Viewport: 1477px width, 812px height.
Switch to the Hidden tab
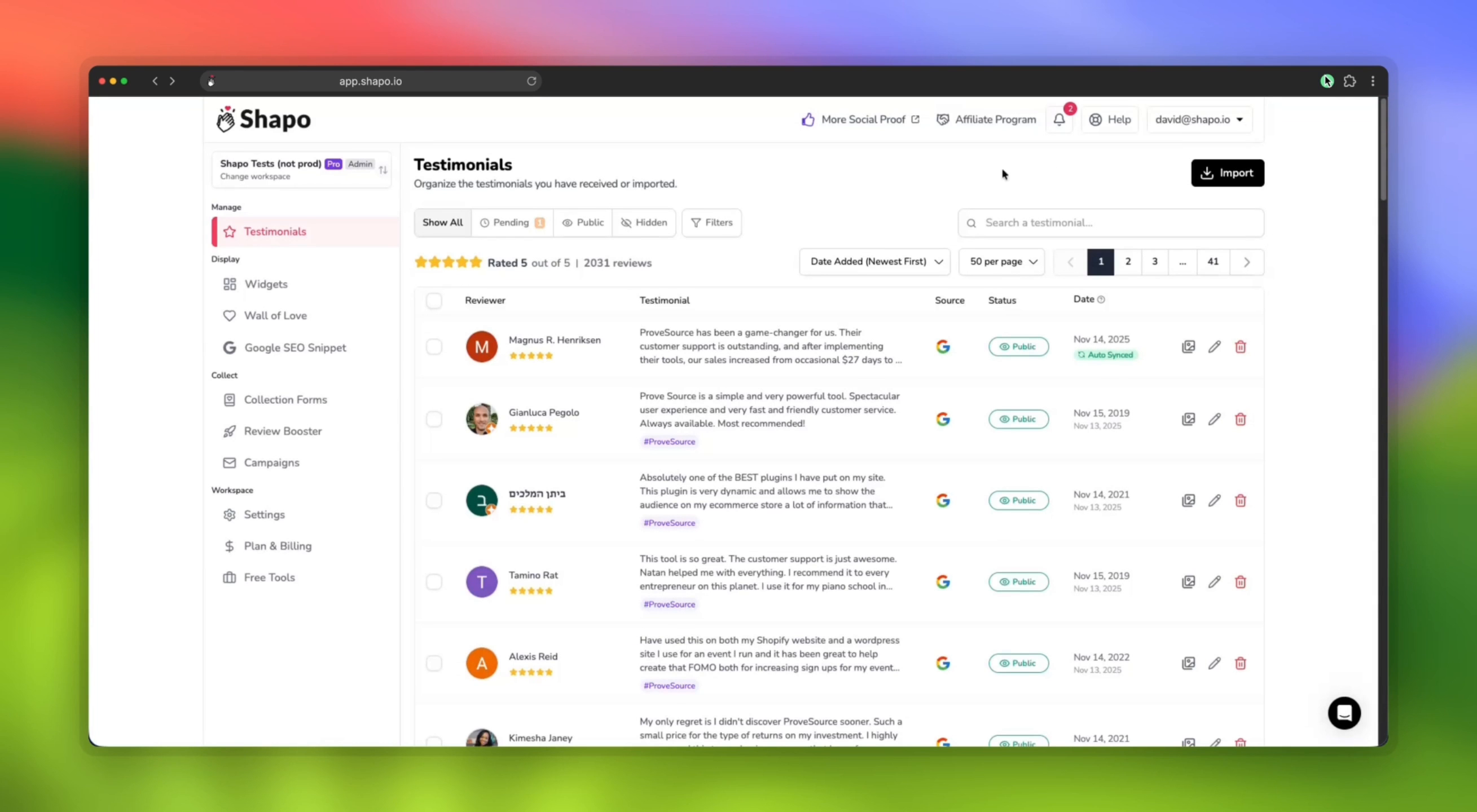tap(644, 223)
